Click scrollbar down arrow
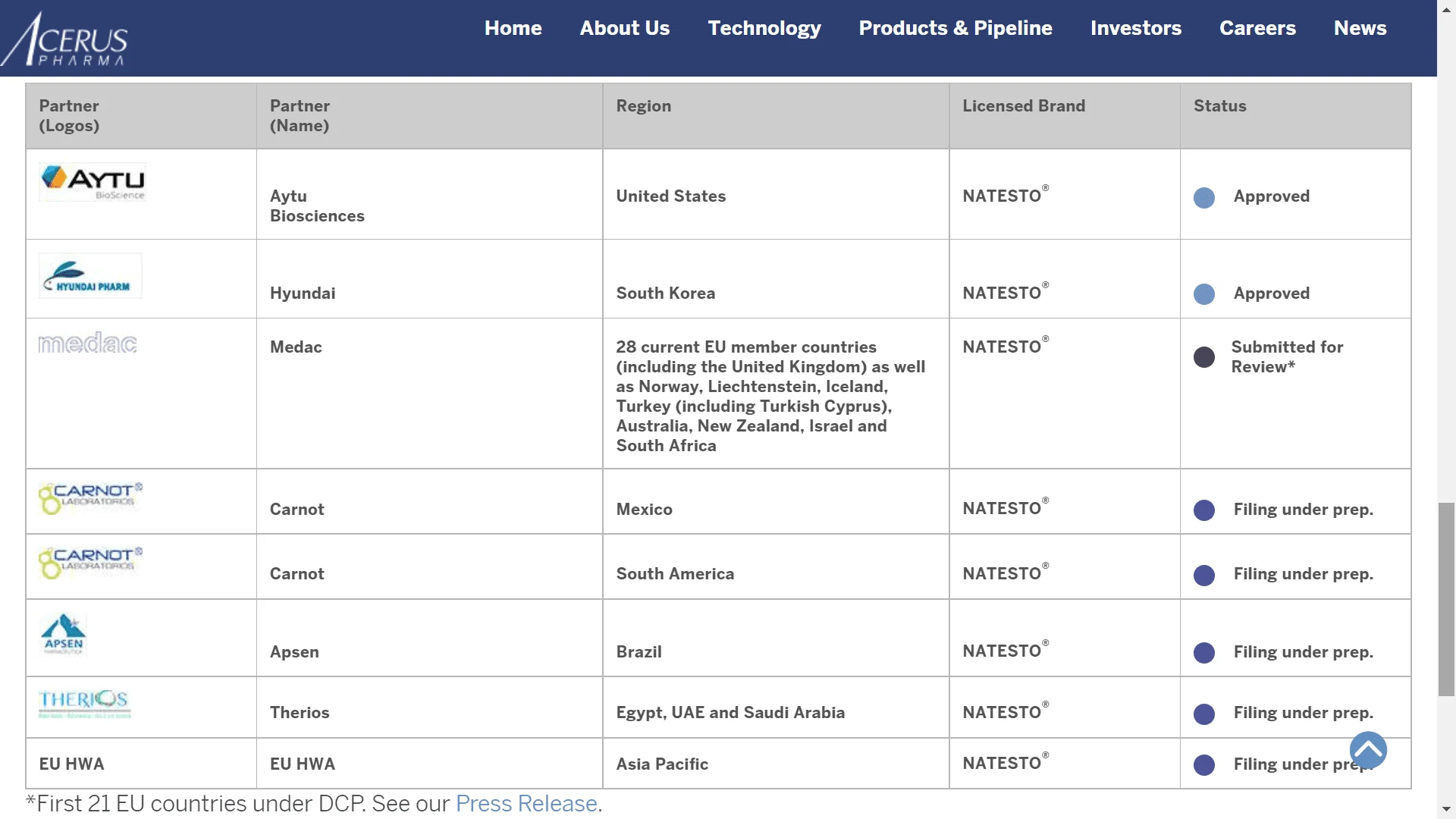The height and width of the screenshot is (819, 1456). coord(1446,809)
